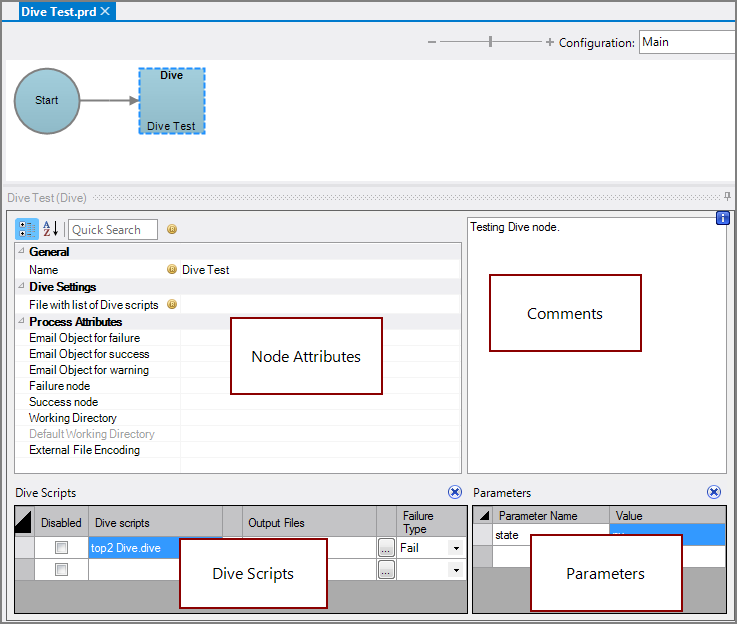Click the Disabled column header
This screenshot has width=737, height=624.
point(61,523)
